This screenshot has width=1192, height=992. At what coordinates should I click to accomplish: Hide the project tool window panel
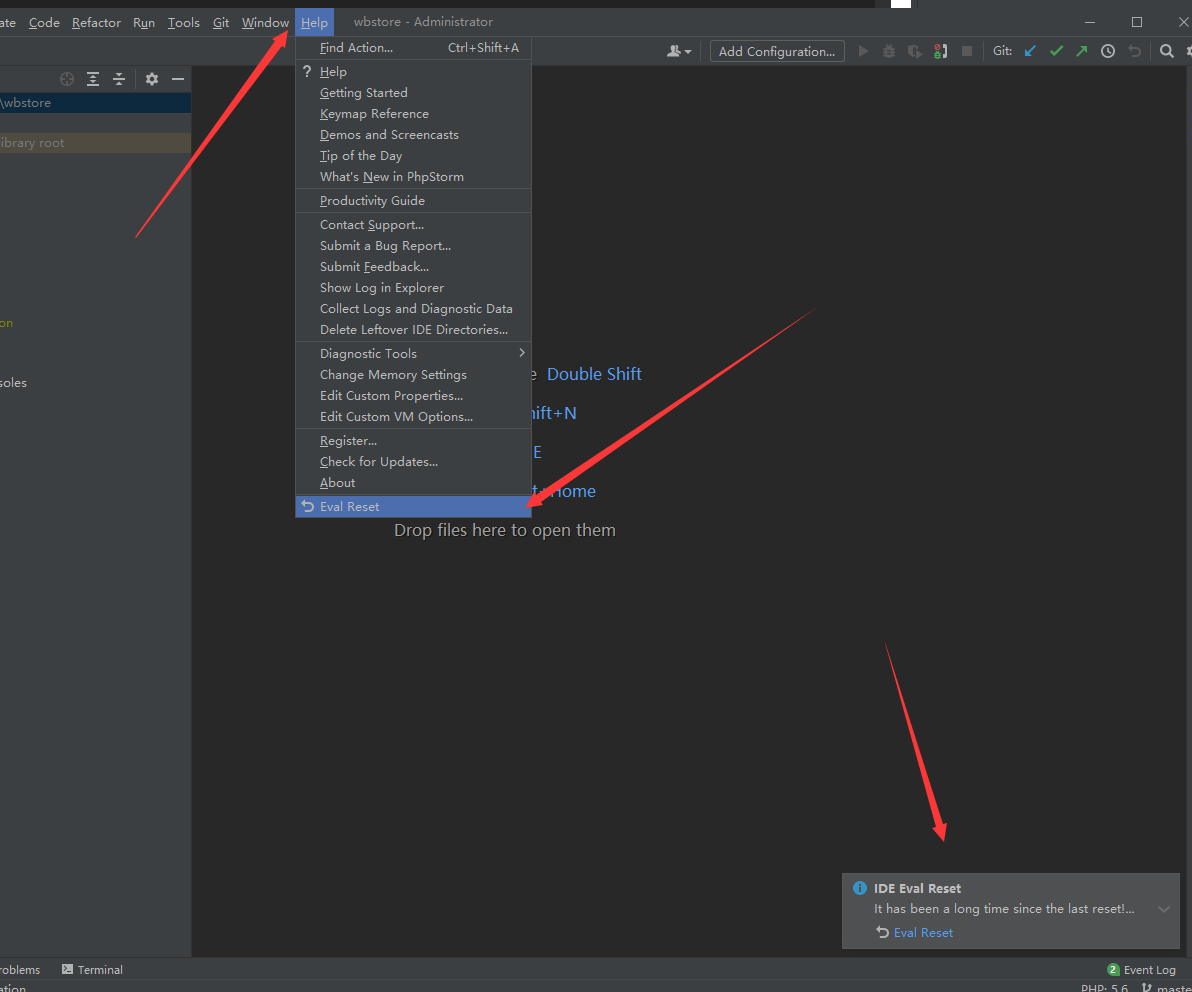click(178, 79)
